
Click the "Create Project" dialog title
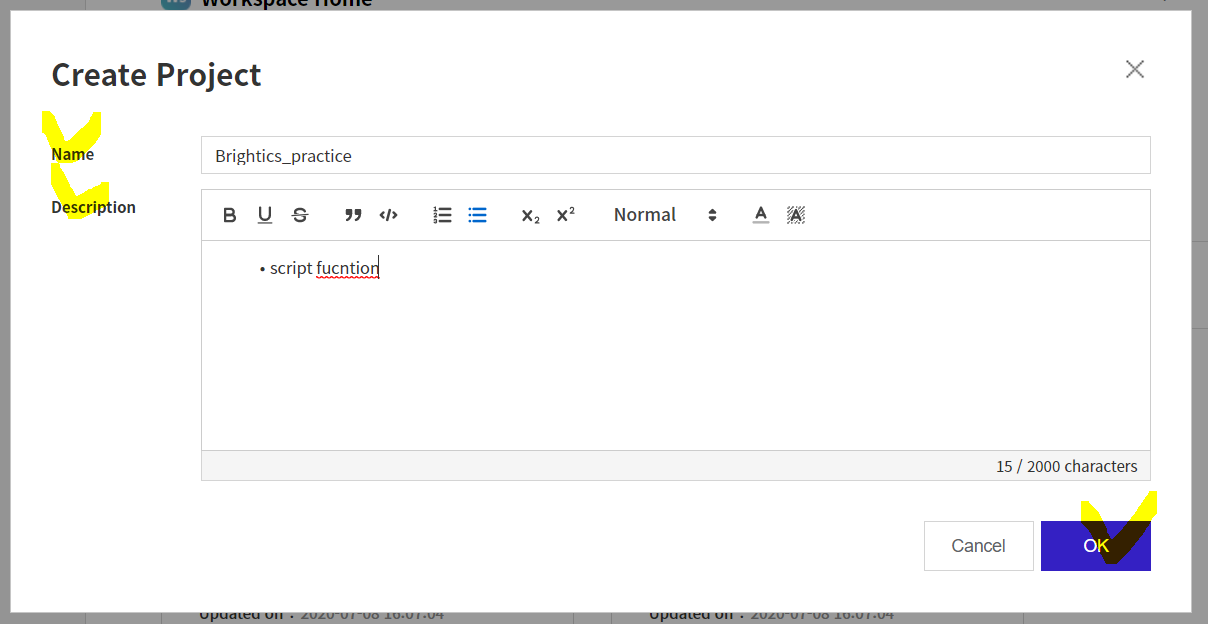coord(156,75)
